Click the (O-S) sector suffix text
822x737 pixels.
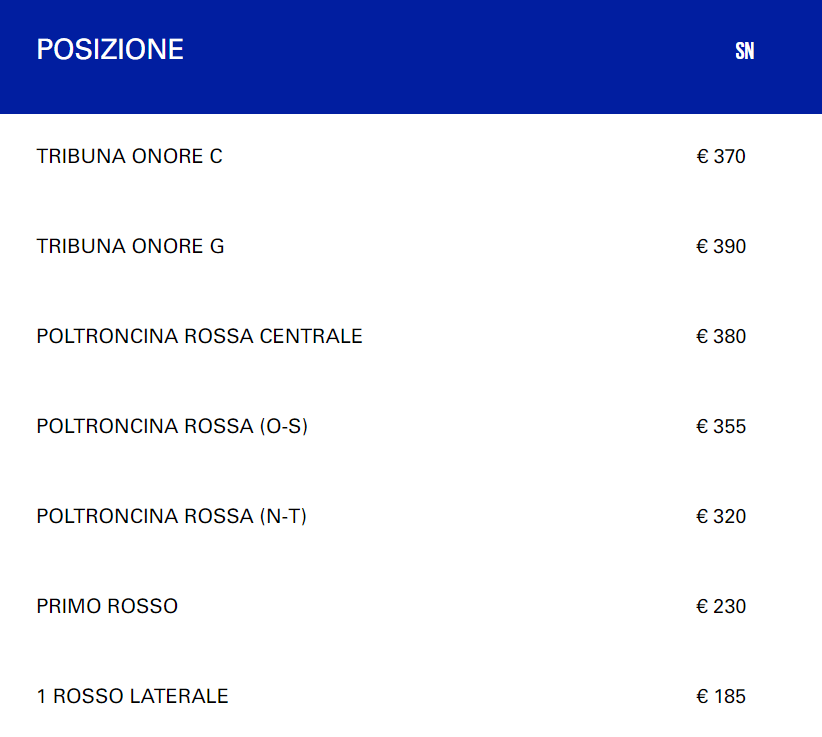point(284,427)
